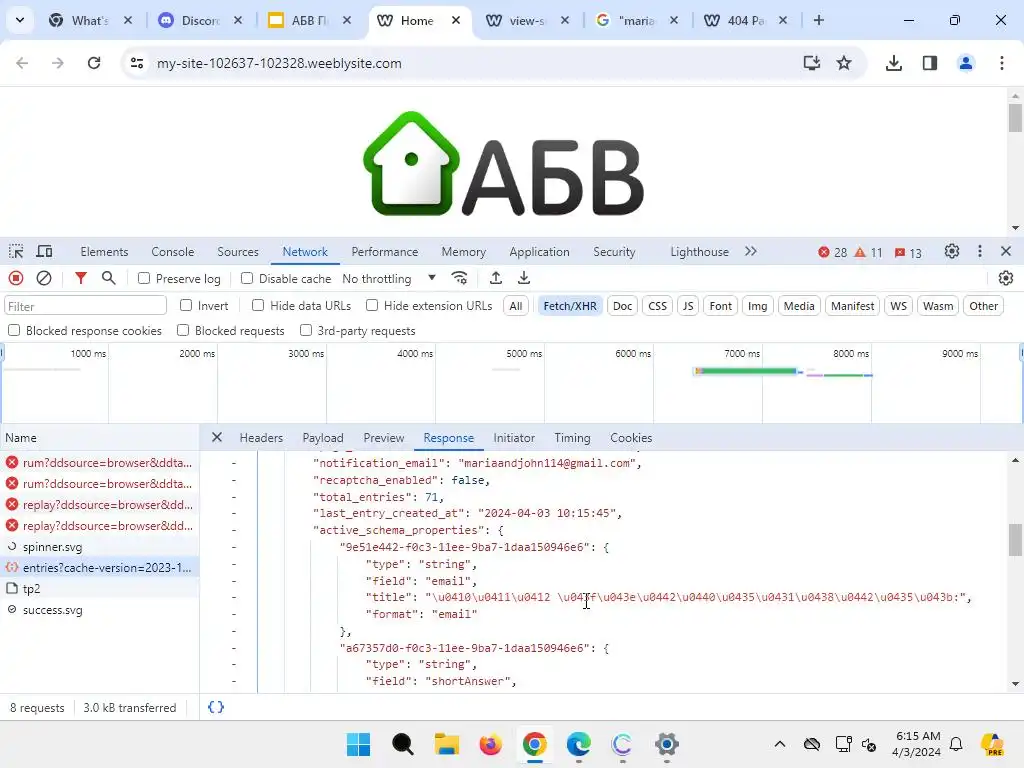1024x768 pixels.
Task: Open network conditions wifi icon
Action: [460, 279]
